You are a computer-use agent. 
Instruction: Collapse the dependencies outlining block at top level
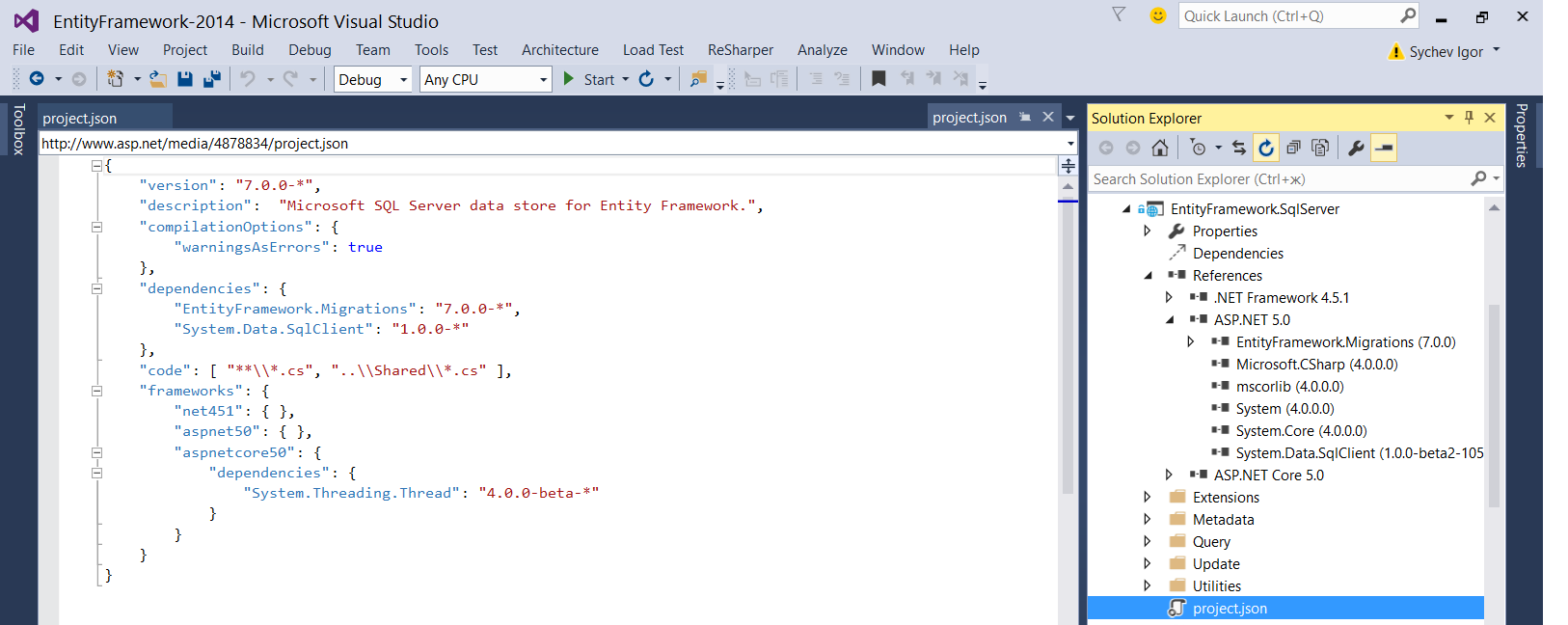[96, 288]
